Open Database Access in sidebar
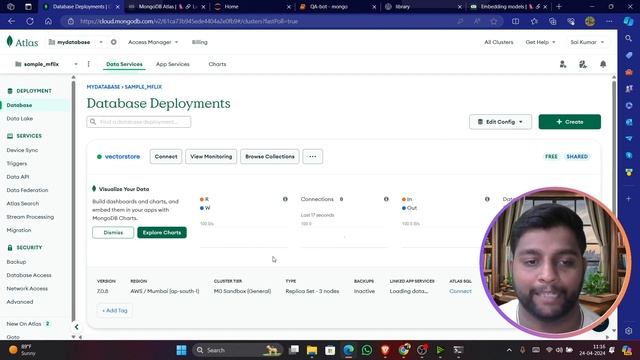The image size is (640, 360). (x=29, y=275)
